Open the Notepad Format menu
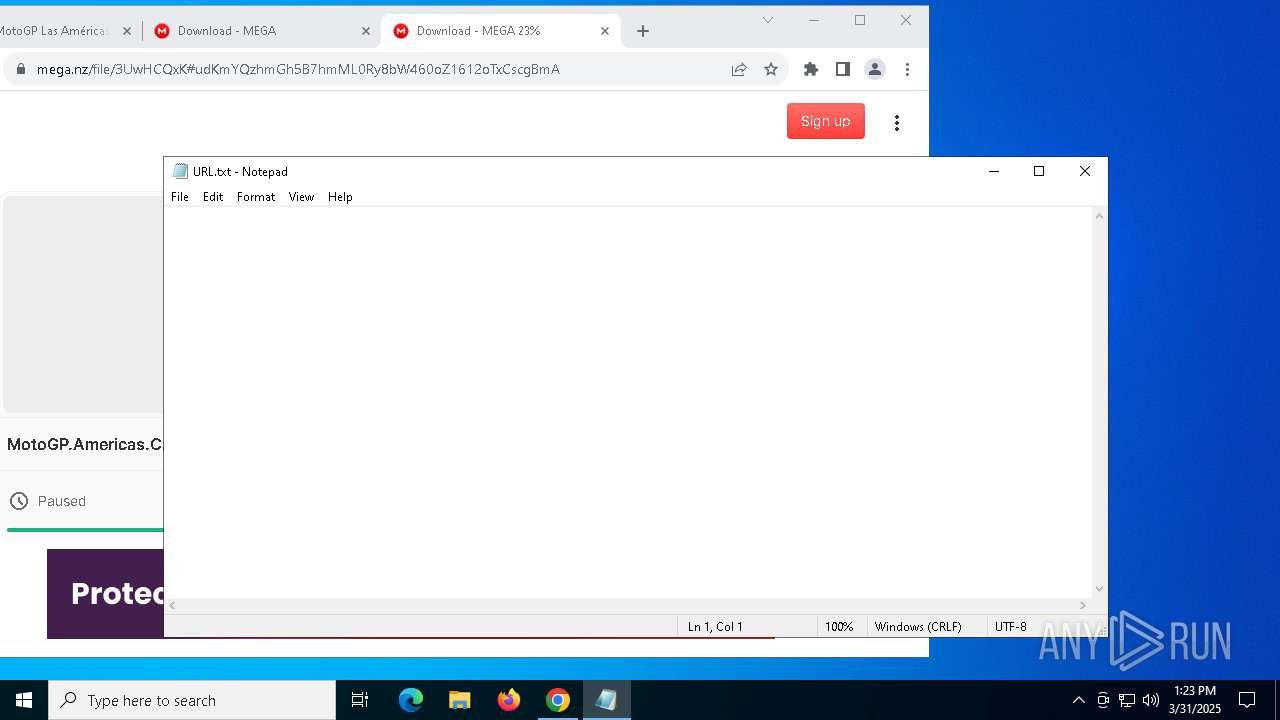This screenshot has width=1280, height=720. pyautogui.click(x=256, y=197)
